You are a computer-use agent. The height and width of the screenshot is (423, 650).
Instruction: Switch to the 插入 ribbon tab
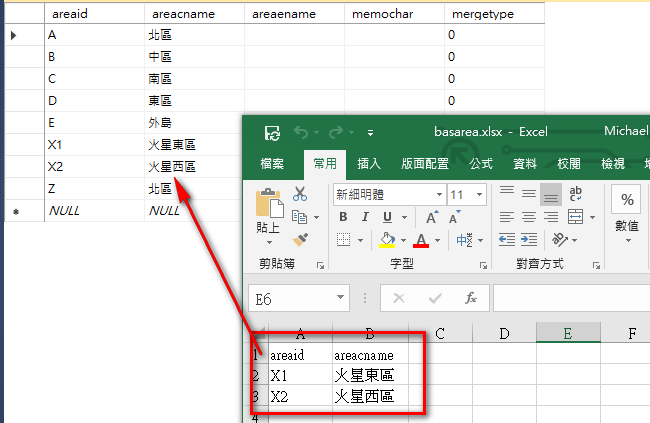coord(369,164)
